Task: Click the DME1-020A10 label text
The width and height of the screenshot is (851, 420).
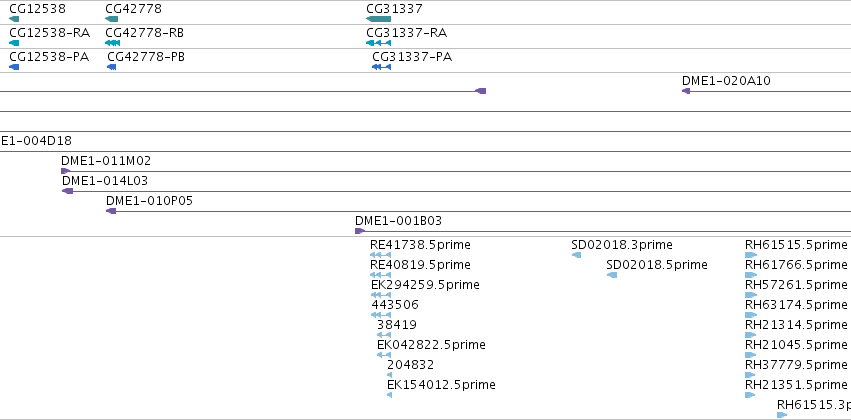Action: (726, 81)
